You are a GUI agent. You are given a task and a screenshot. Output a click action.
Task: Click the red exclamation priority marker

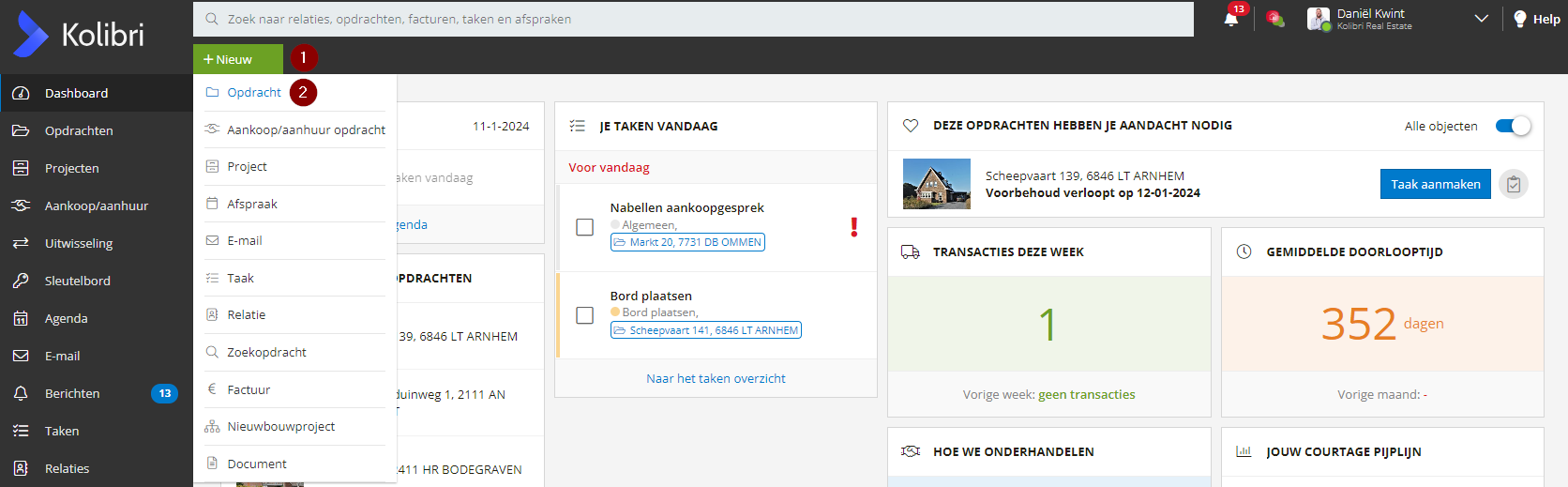pyautogui.click(x=854, y=226)
